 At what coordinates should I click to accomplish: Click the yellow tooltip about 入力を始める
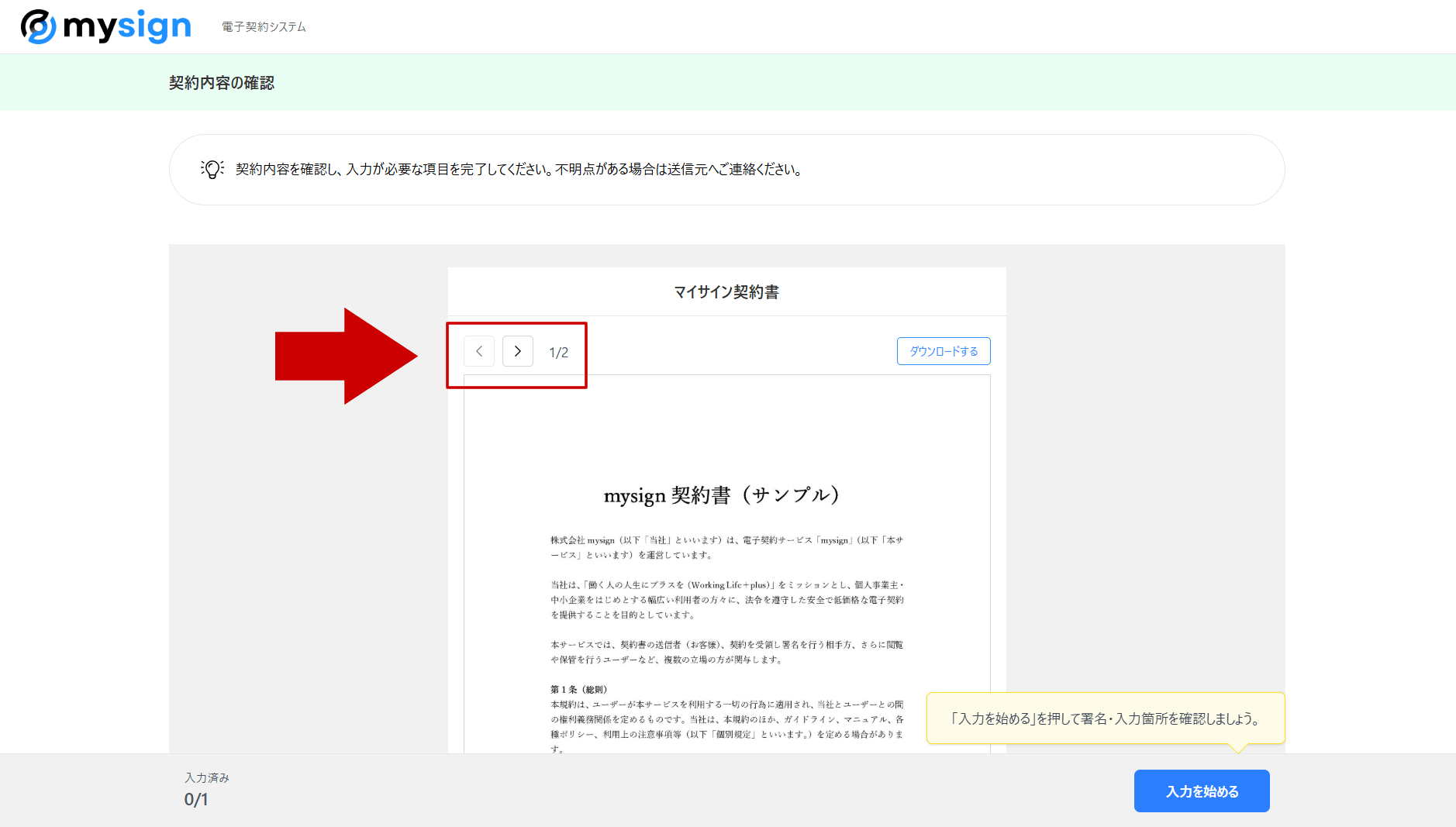[x=1105, y=718]
